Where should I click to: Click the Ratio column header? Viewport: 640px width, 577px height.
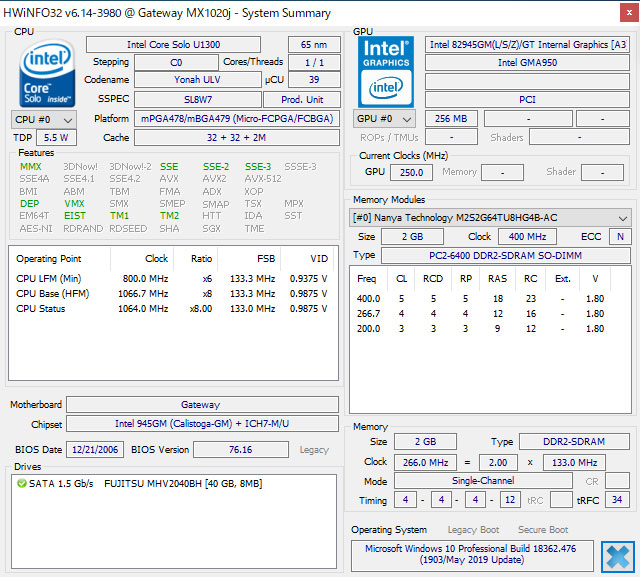pyautogui.click(x=196, y=259)
